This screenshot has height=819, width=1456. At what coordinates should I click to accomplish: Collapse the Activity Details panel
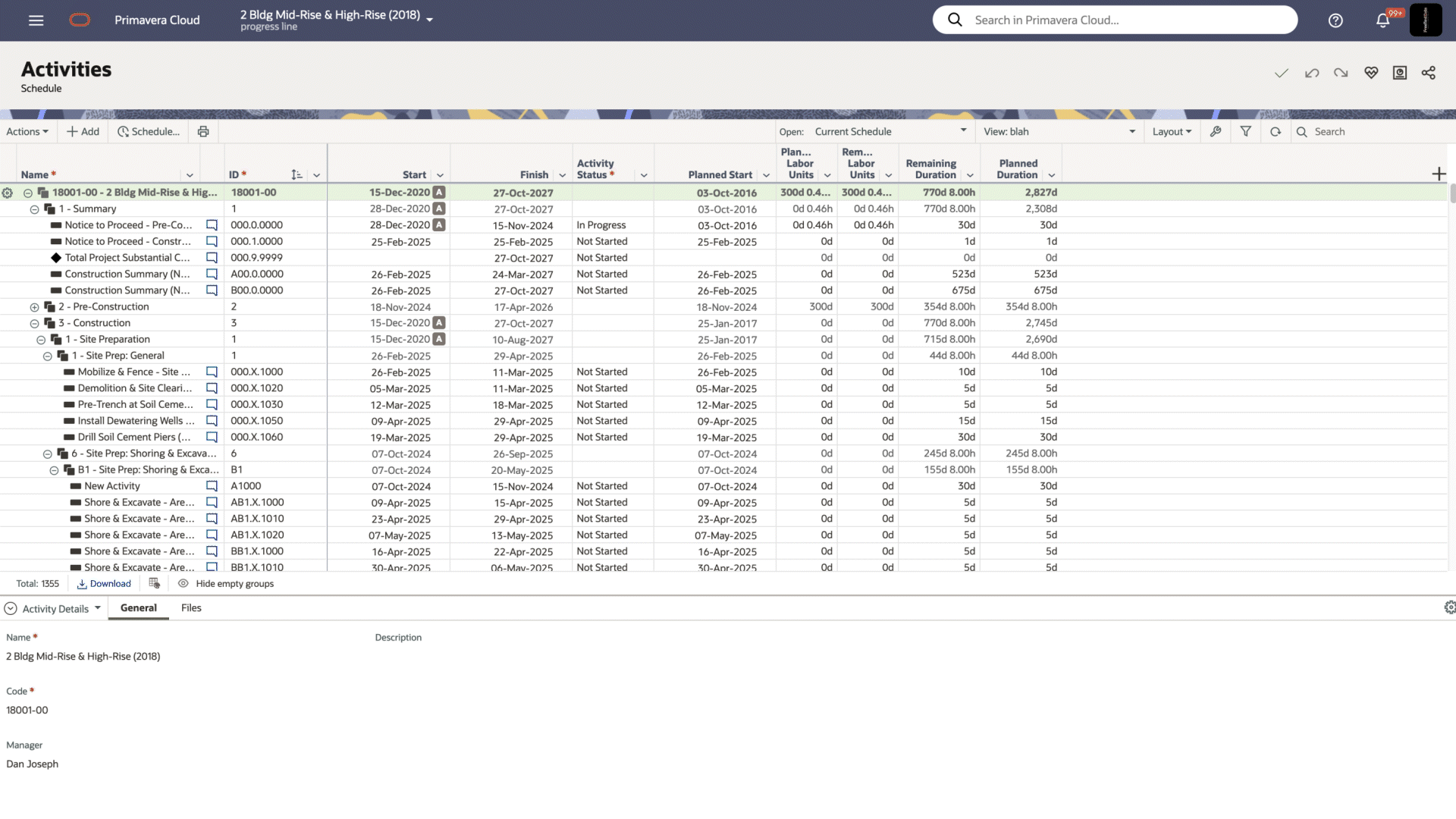click(x=11, y=608)
